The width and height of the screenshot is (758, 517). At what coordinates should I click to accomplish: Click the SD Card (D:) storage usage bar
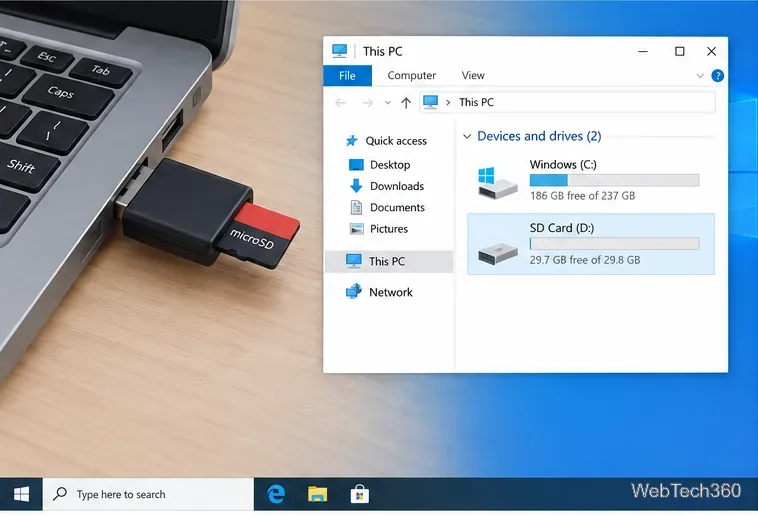[614, 243]
